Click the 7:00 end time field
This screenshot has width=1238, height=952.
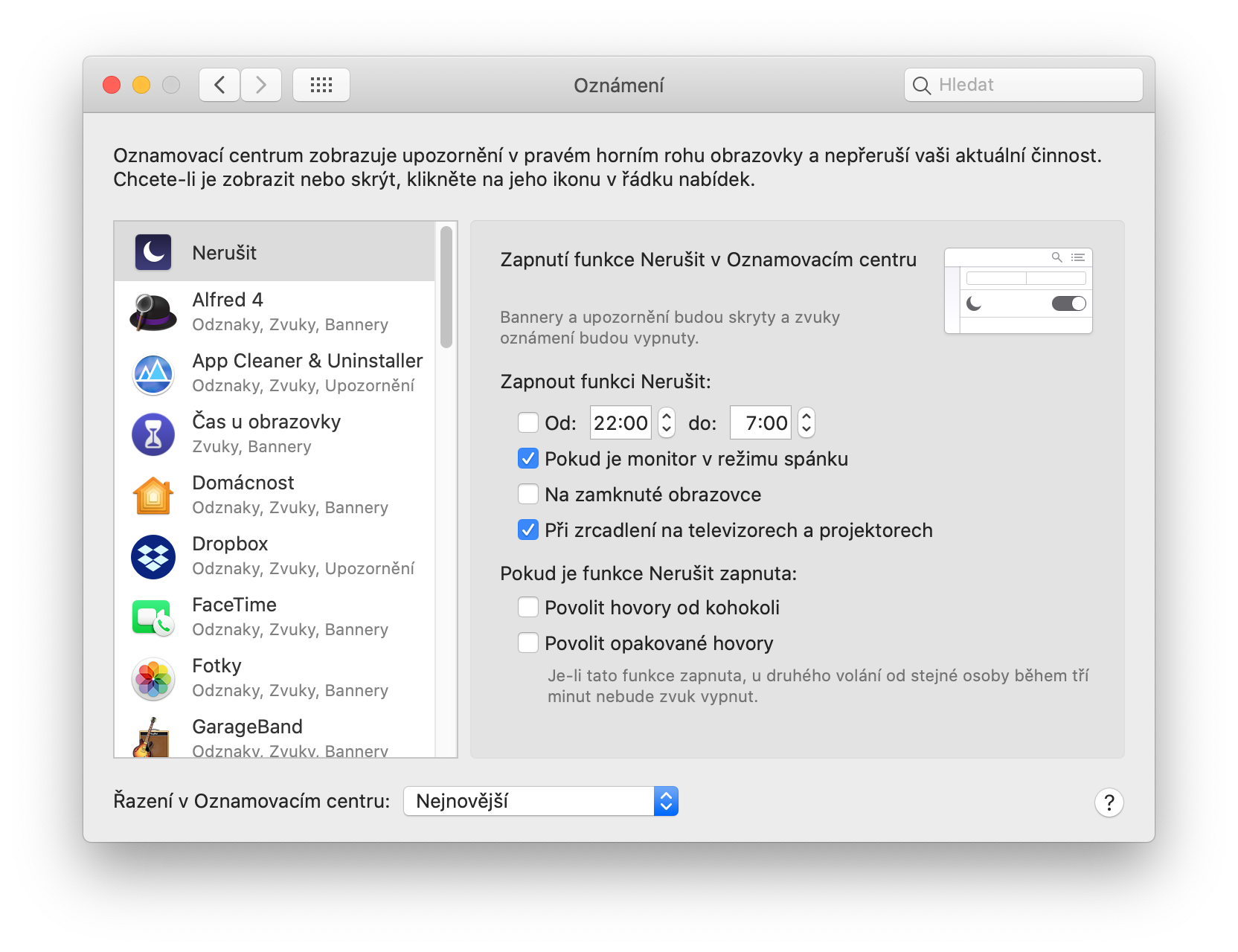point(760,422)
